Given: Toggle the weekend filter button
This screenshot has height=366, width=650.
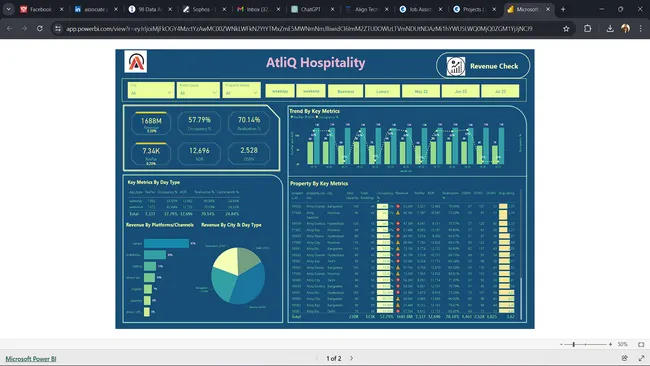Looking at the screenshot, I should tap(311, 91).
